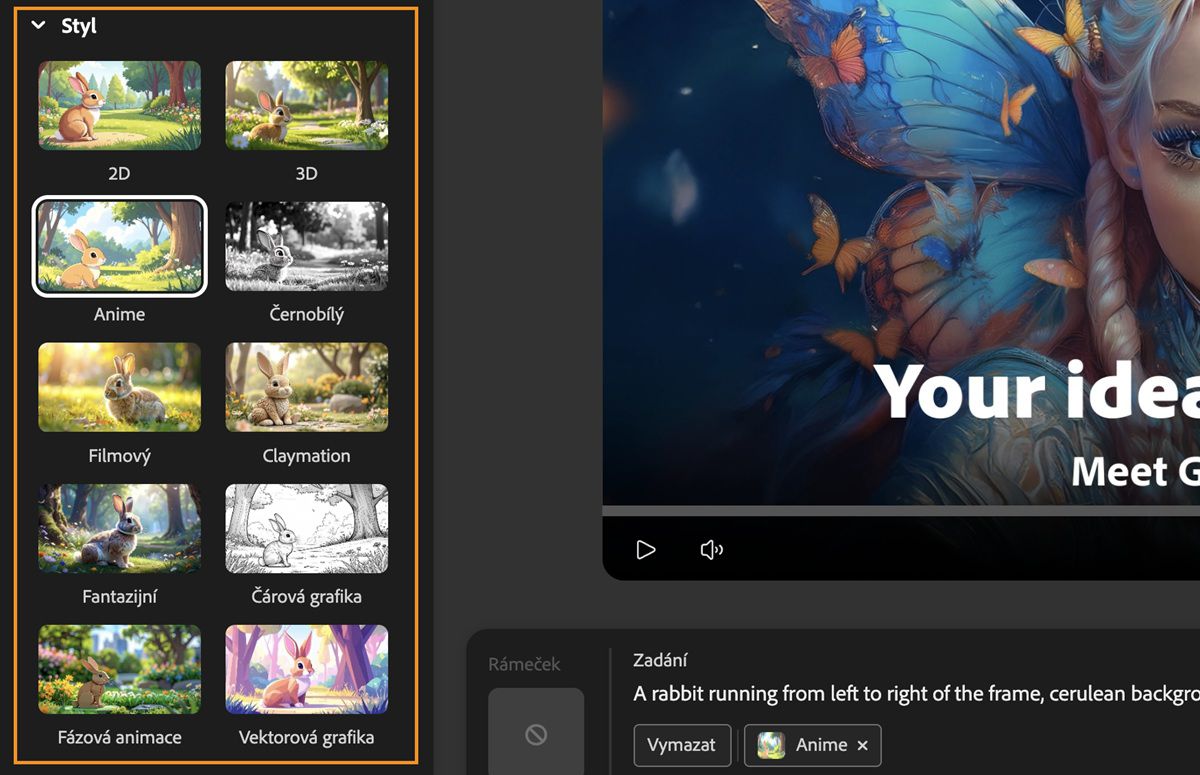Click the Anime style chip icon
1200x775 pixels.
(771, 745)
